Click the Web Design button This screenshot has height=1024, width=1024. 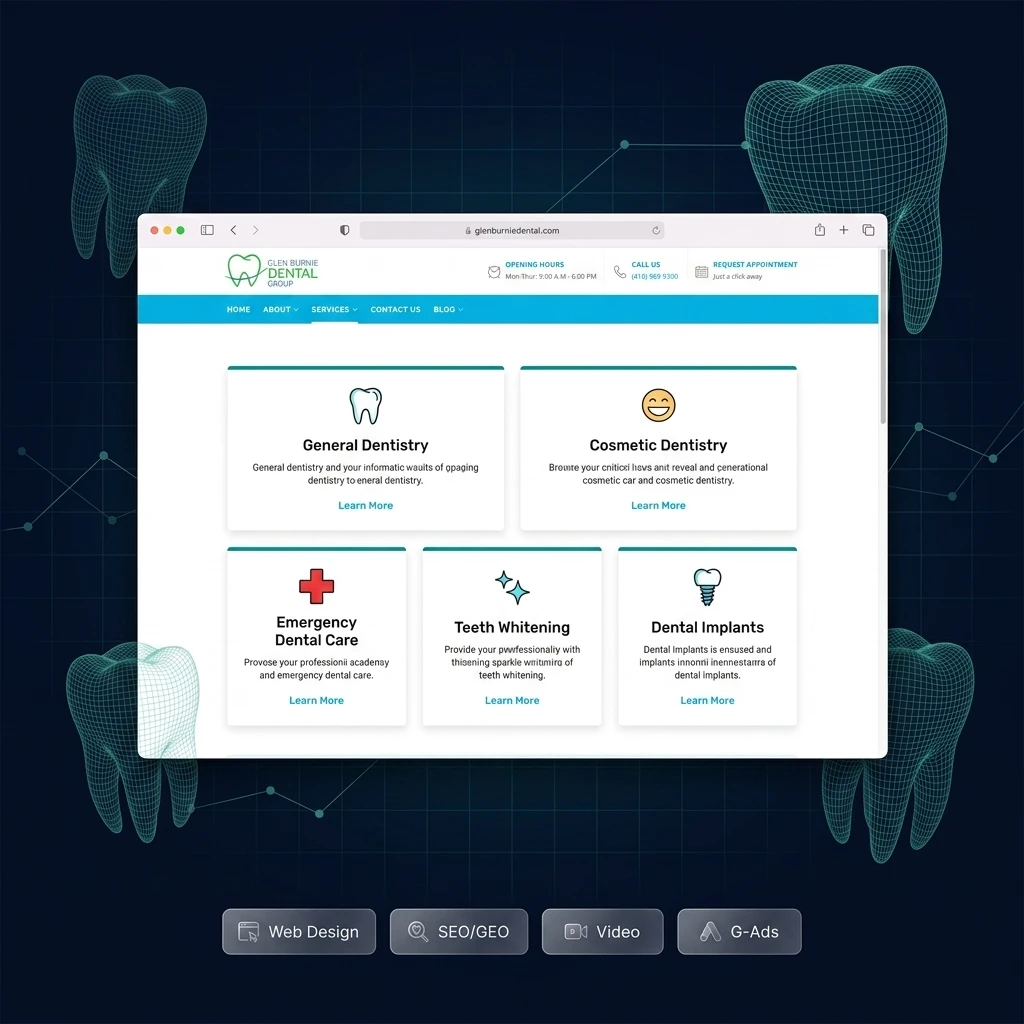coord(299,931)
